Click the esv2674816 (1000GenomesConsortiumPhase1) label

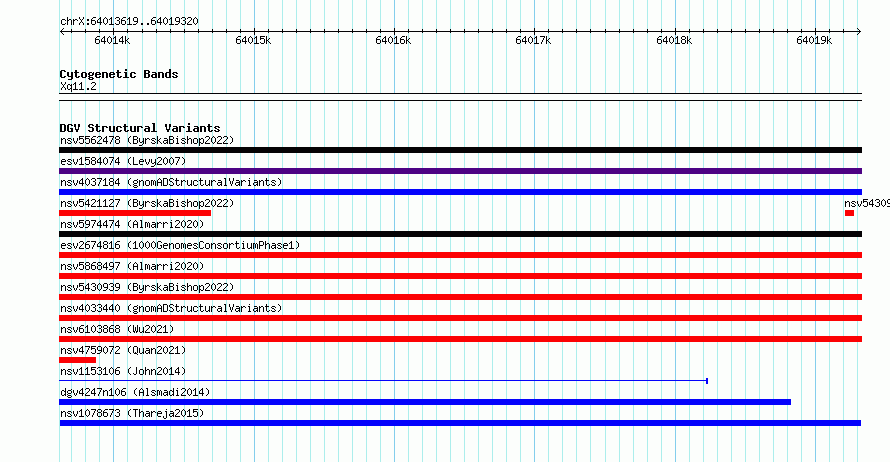(x=180, y=245)
